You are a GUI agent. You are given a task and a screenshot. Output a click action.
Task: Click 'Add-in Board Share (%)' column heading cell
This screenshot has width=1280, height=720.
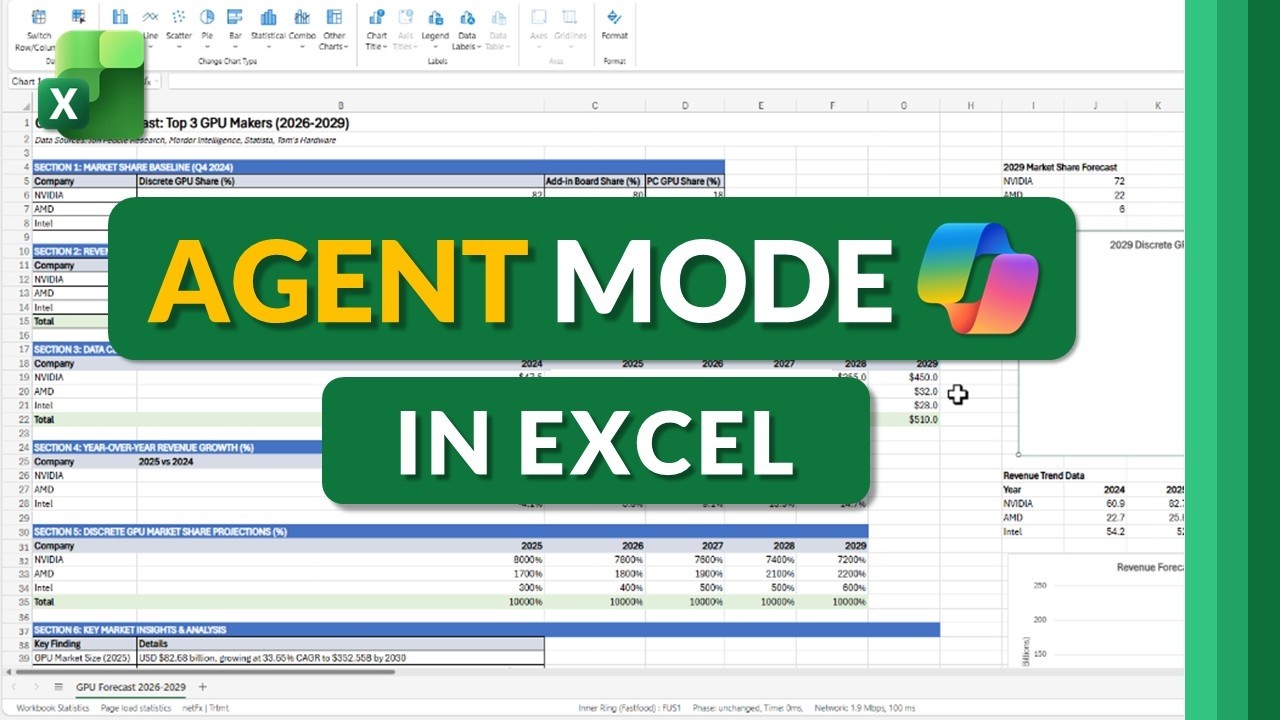pyautogui.click(x=595, y=182)
